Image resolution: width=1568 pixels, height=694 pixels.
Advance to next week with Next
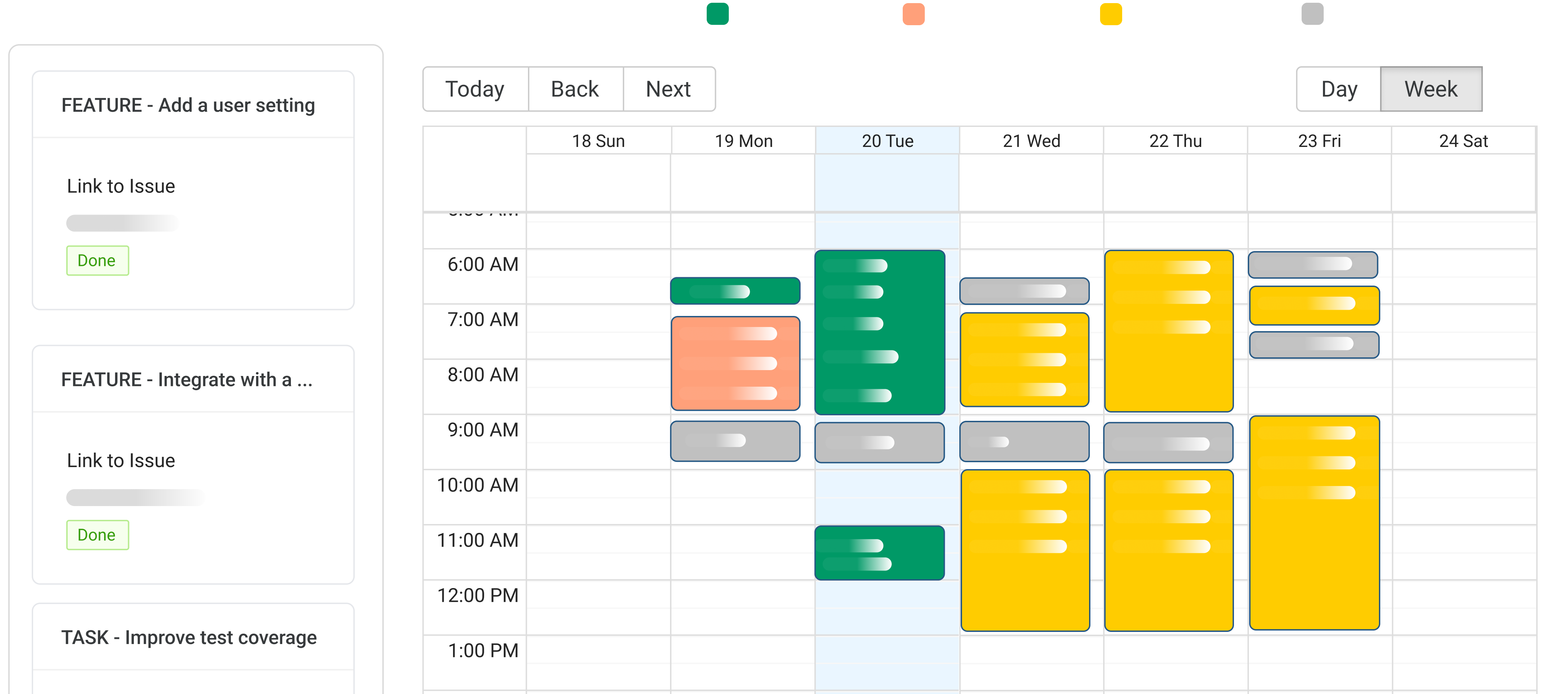(668, 89)
